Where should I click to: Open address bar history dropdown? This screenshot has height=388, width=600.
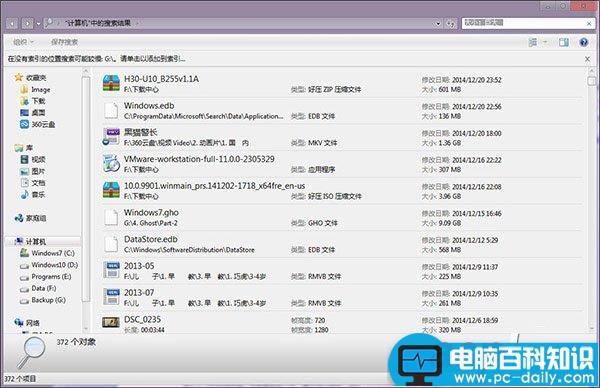pyautogui.click(x=438, y=24)
